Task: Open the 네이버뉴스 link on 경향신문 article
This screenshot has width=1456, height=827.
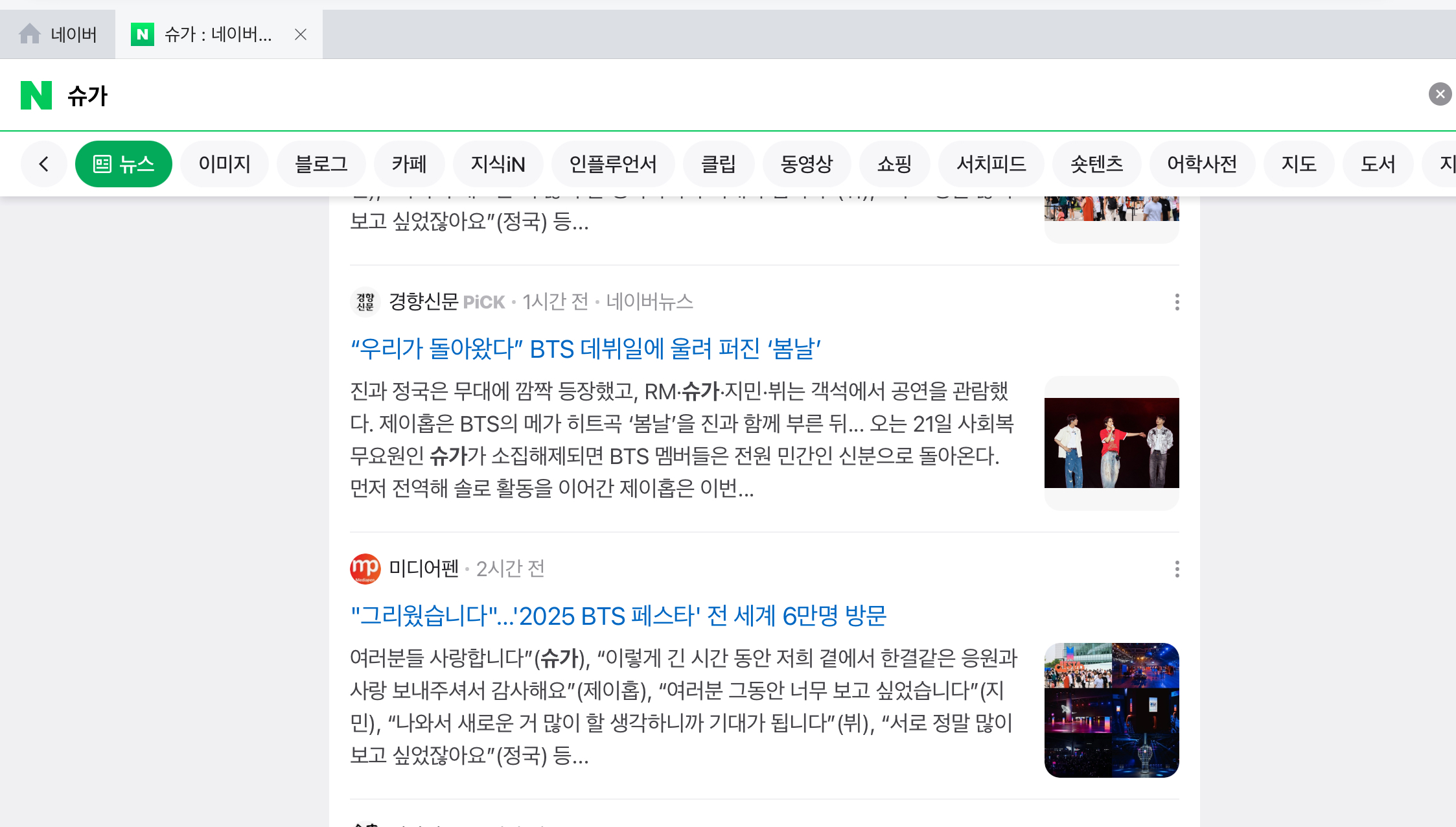Action: [650, 301]
